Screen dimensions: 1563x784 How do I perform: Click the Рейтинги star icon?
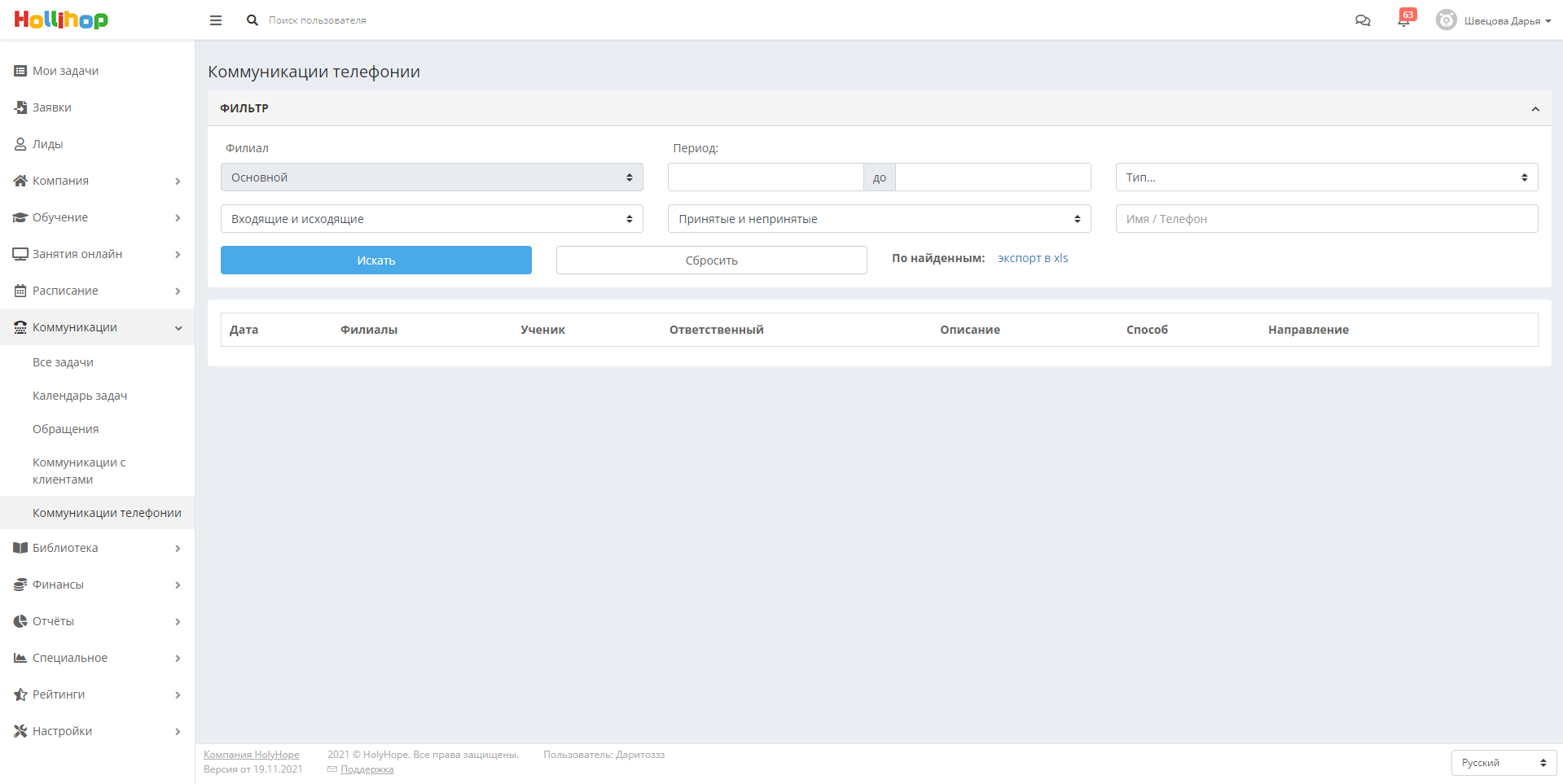(x=20, y=694)
